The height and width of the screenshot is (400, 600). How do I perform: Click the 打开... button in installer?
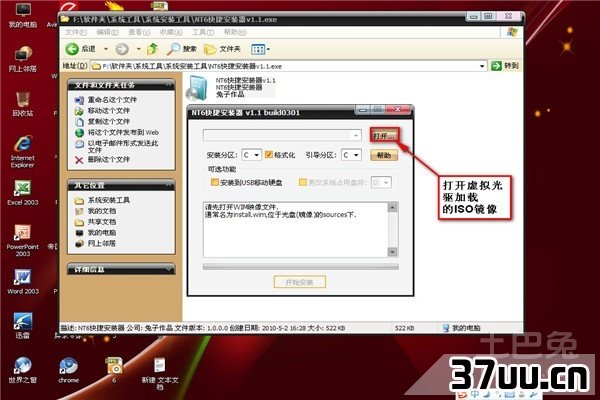[x=385, y=136]
